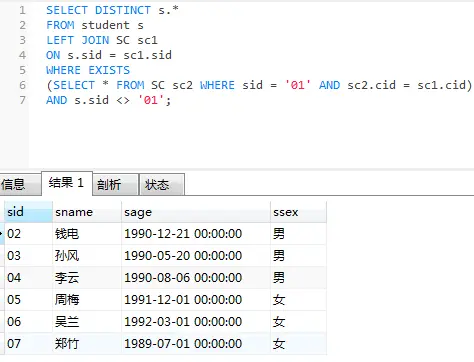
Task: Click the sname column header
Action: [x=87, y=212]
